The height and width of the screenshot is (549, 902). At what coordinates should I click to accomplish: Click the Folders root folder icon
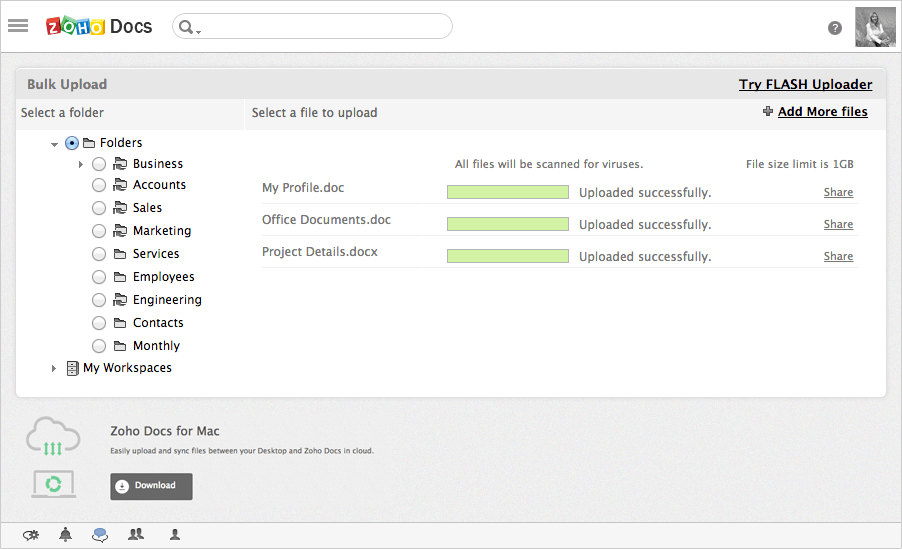pyautogui.click(x=89, y=142)
